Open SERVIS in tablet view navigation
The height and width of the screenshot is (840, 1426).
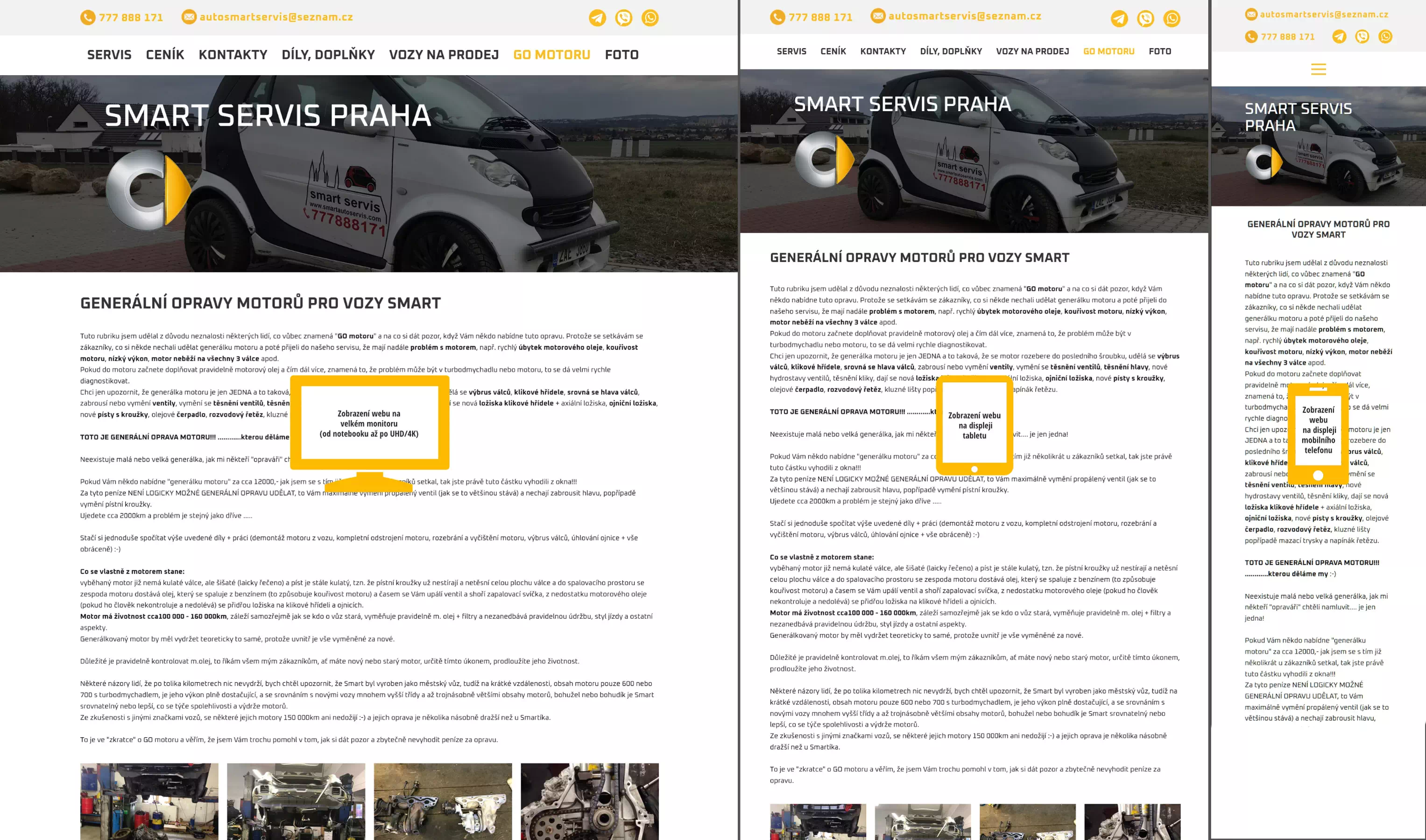792,51
